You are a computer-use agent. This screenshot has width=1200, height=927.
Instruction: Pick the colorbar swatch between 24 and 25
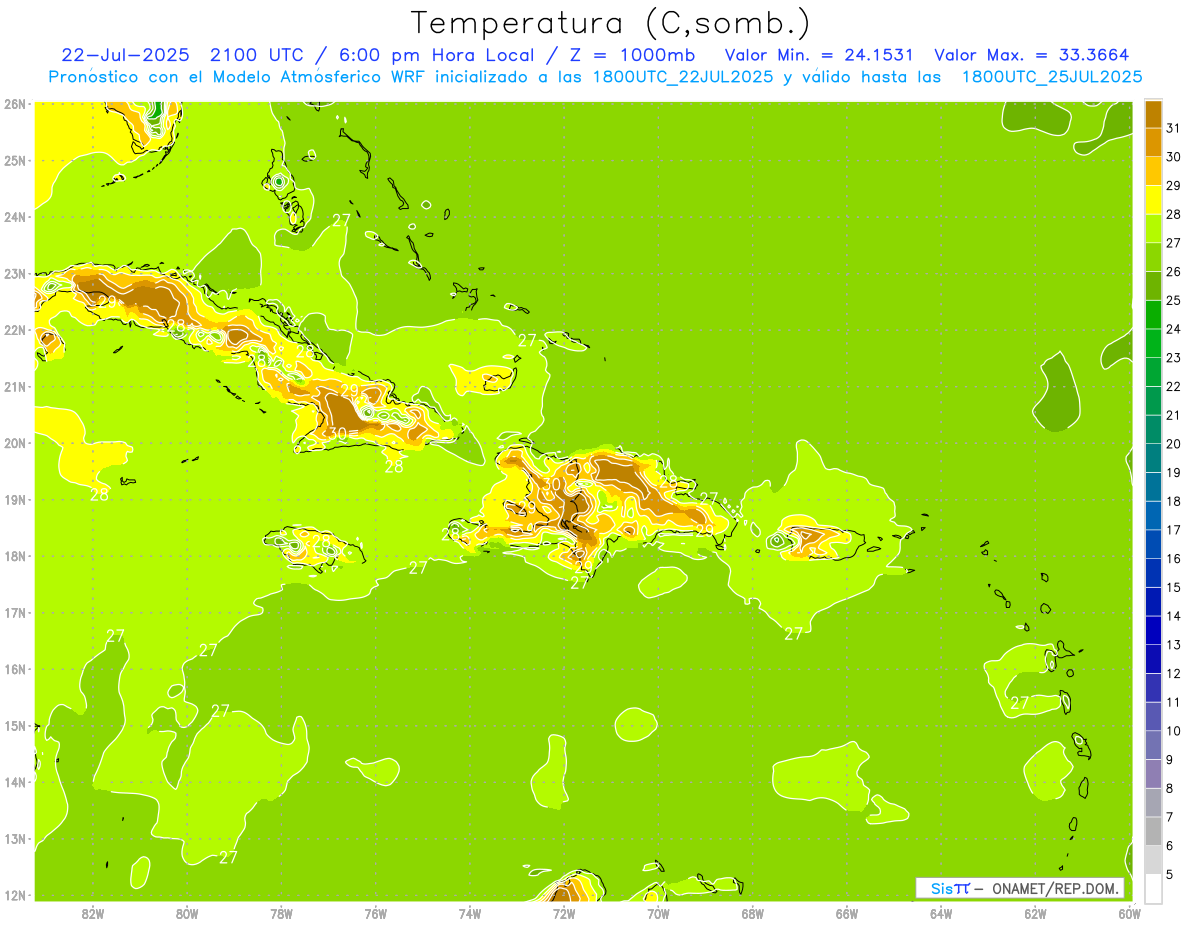pyautogui.click(x=1153, y=314)
